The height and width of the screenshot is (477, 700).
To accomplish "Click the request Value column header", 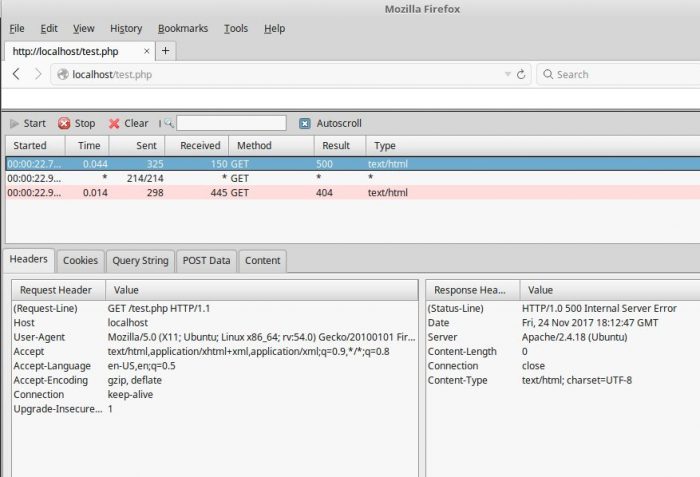I will point(262,290).
